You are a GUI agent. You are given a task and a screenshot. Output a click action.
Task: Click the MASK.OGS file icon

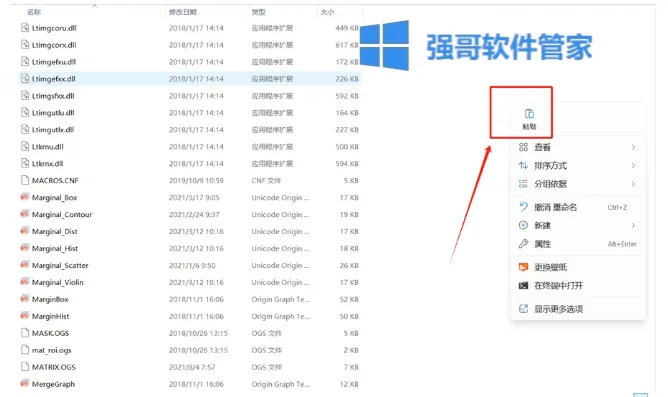tap(25, 333)
